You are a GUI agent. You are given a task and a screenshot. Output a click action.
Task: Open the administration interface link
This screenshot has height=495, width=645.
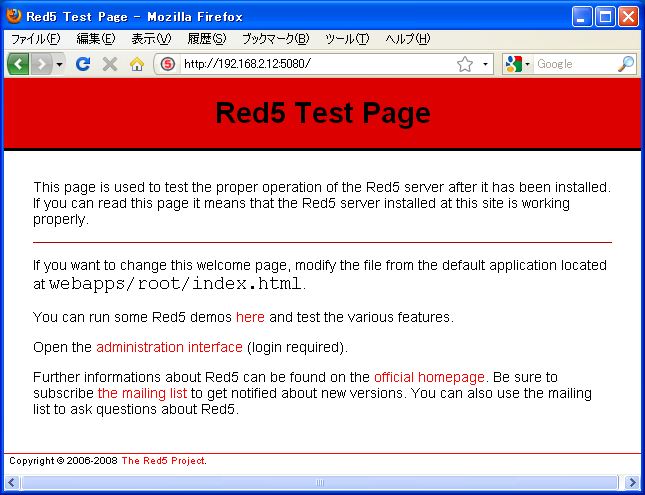point(169,347)
